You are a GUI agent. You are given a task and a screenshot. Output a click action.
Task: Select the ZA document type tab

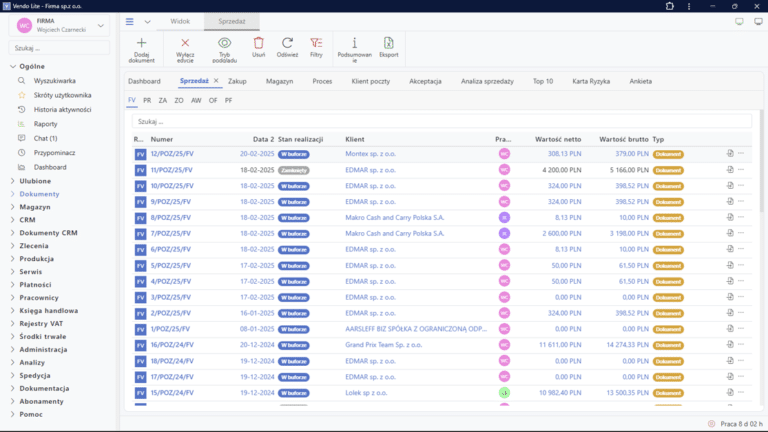(163, 100)
